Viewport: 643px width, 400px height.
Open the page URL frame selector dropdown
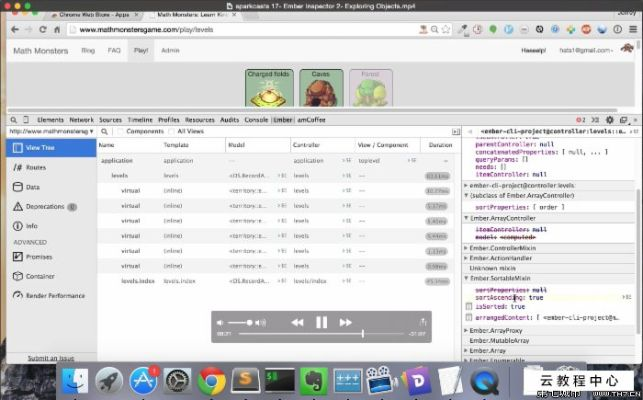[x=51, y=131]
